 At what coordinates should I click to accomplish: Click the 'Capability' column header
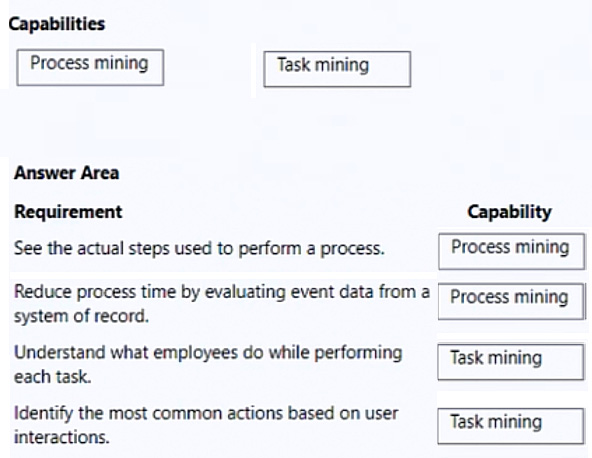click(x=510, y=212)
